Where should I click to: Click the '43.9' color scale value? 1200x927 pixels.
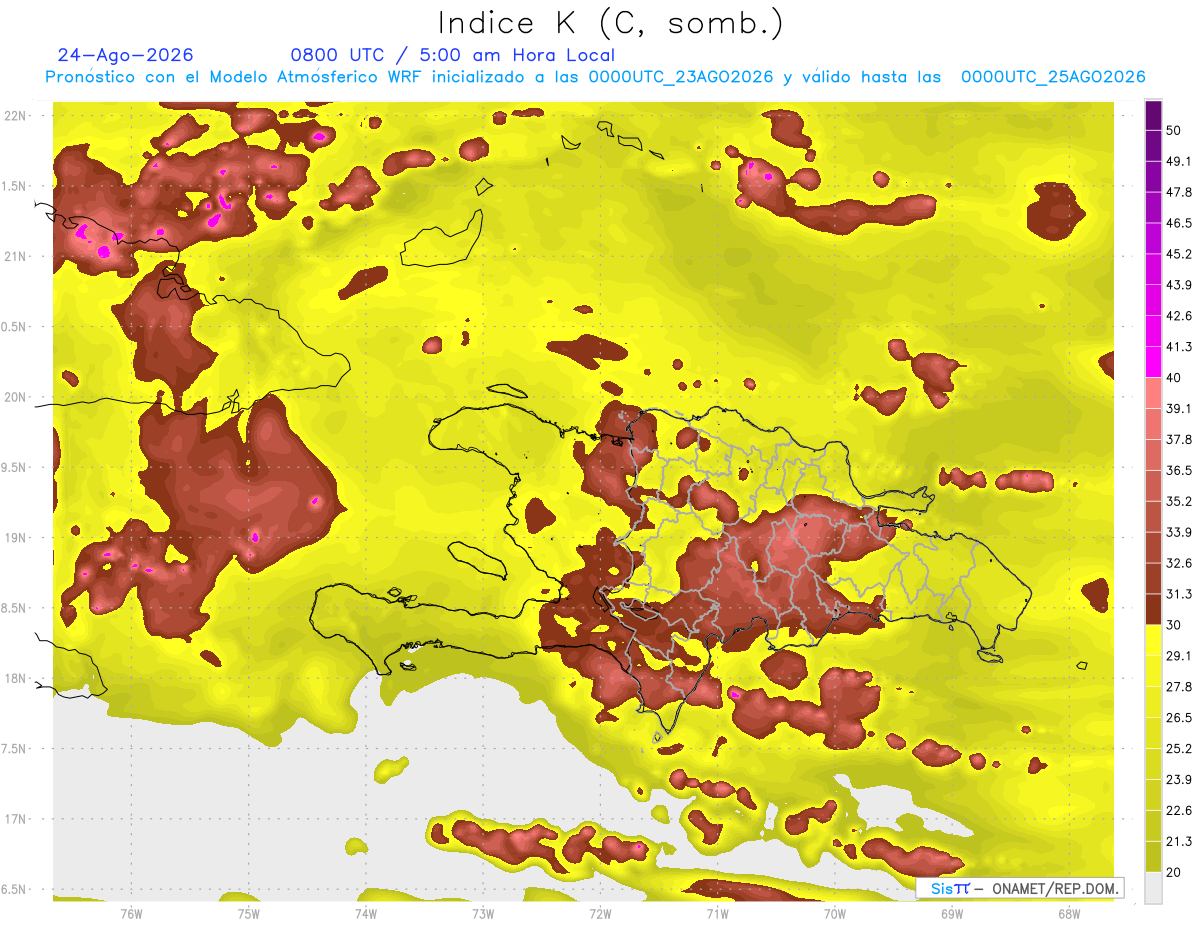coord(1179,285)
